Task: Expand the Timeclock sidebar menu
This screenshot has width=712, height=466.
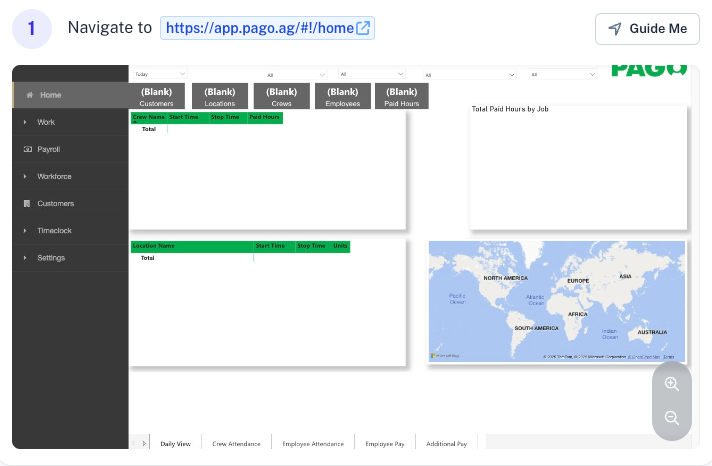Action: click(54, 230)
